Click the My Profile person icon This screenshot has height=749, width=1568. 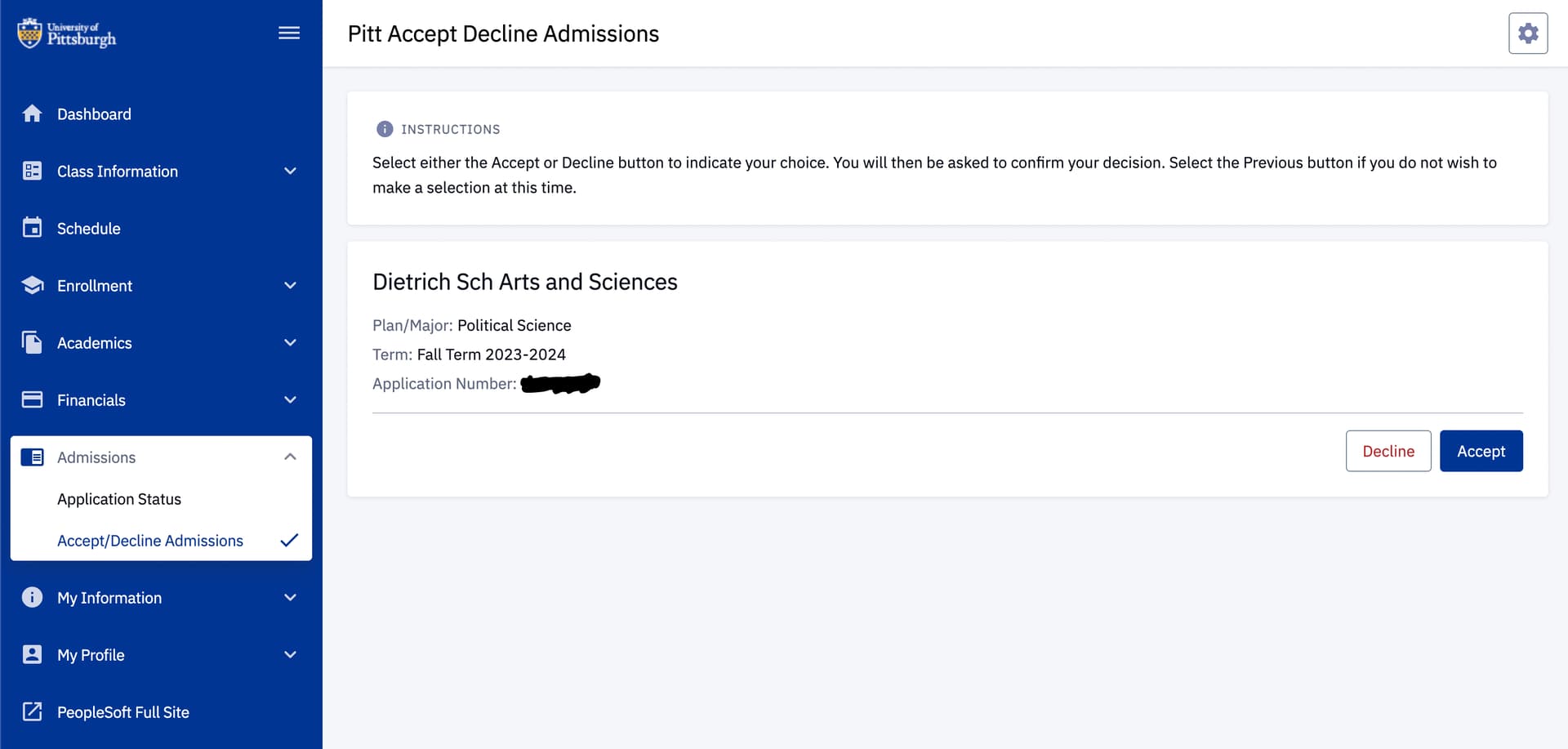(32, 654)
